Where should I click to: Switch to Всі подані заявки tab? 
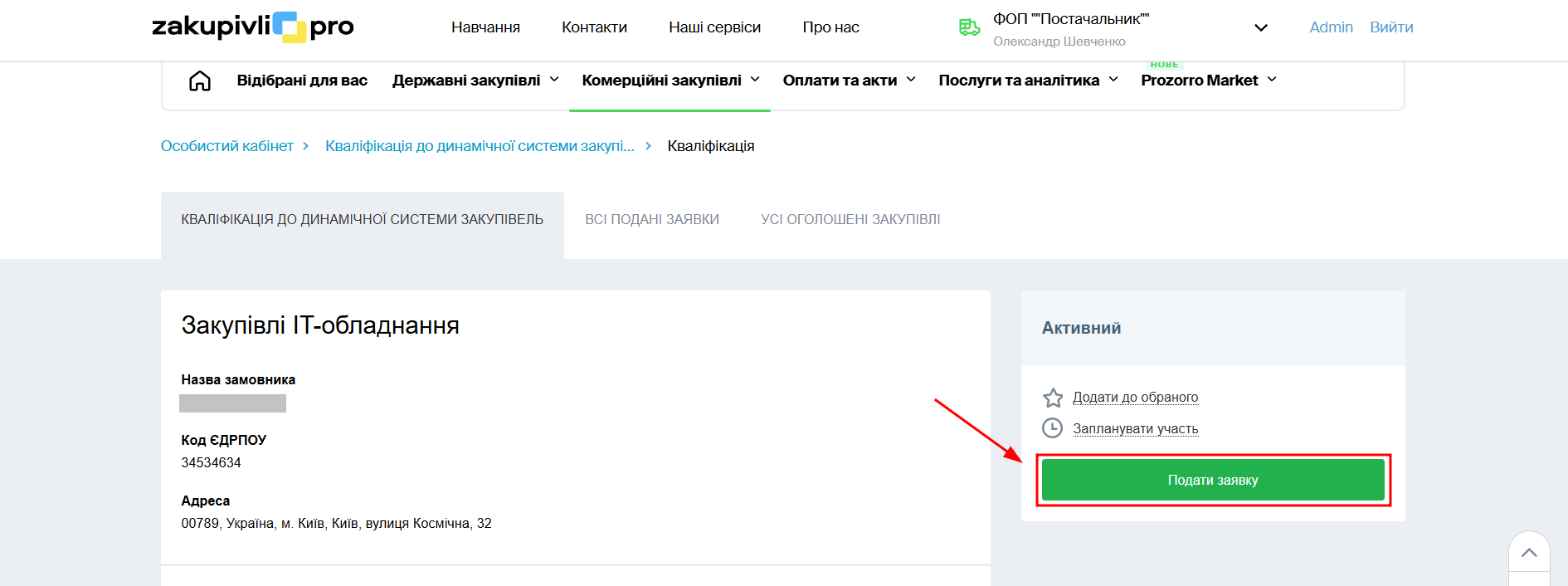pyautogui.click(x=651, y=219)
